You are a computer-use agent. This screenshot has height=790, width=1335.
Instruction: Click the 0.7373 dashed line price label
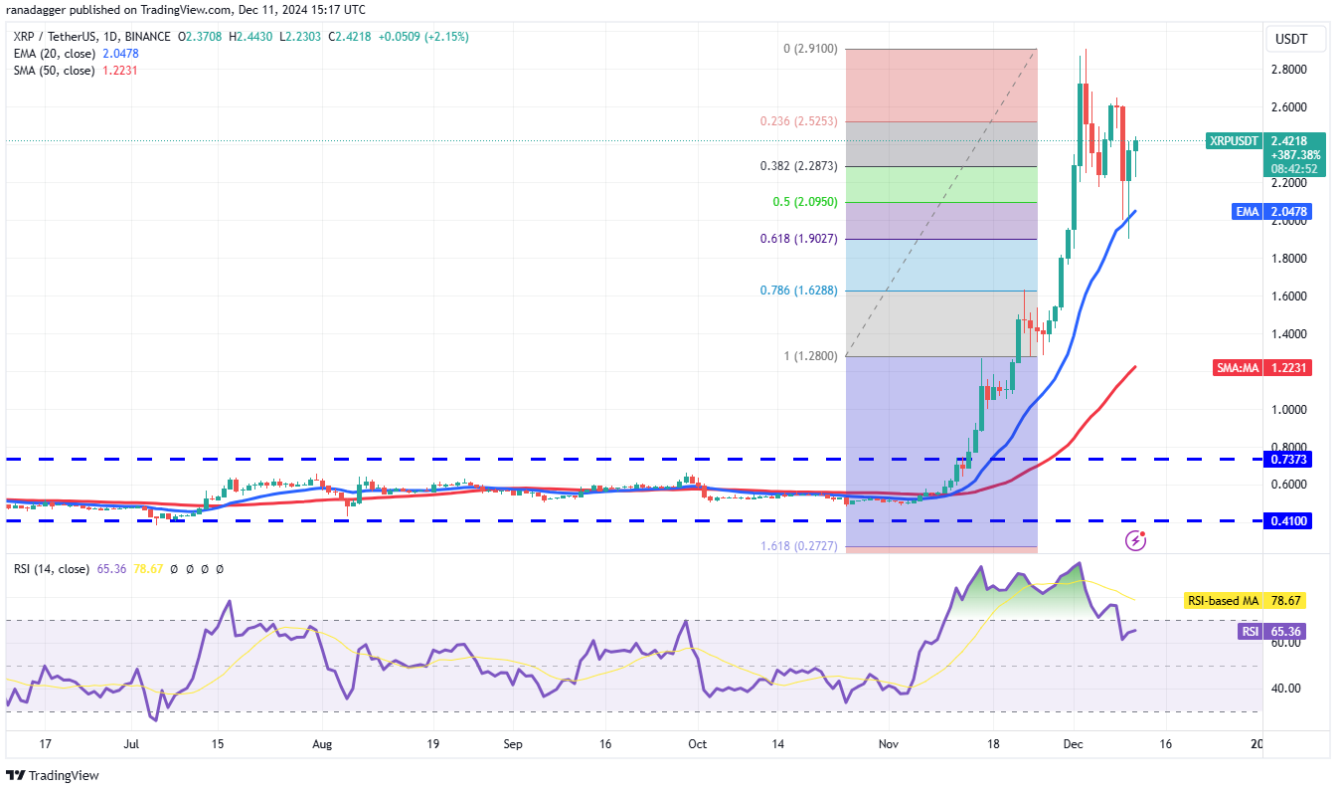[x=1288, y=459]
